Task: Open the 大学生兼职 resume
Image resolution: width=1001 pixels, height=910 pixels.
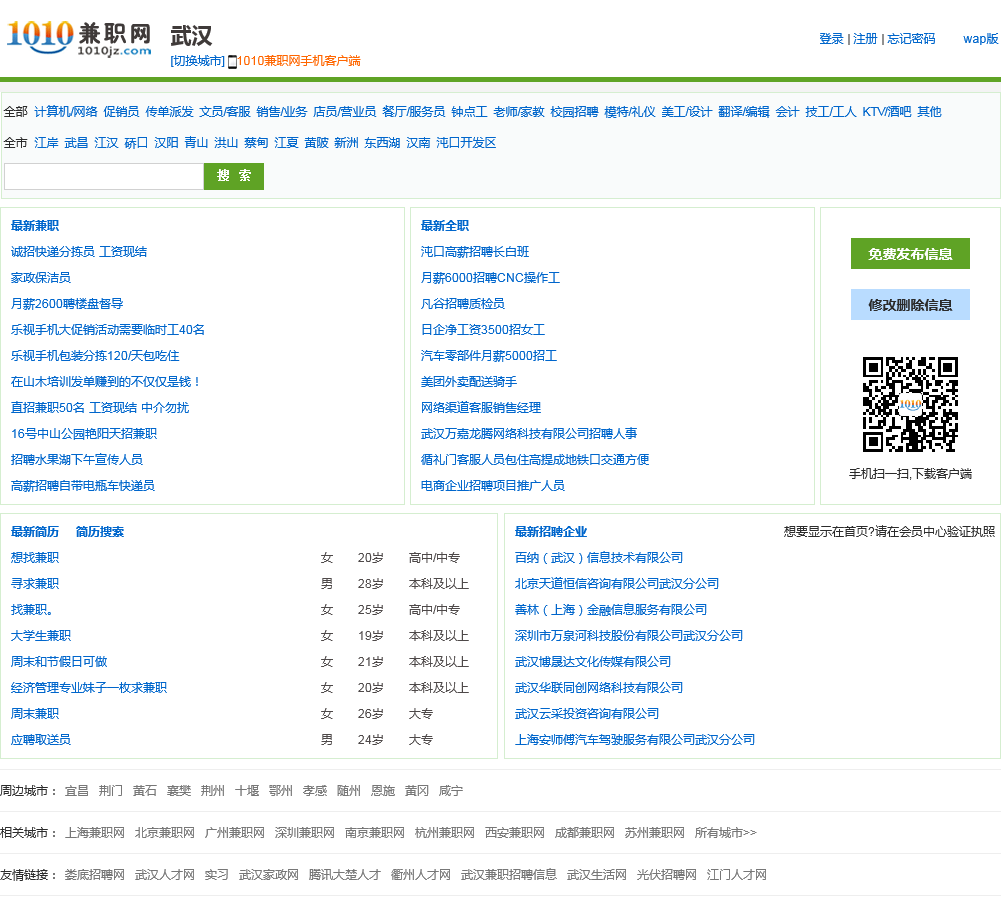Action: coord(40,636)
